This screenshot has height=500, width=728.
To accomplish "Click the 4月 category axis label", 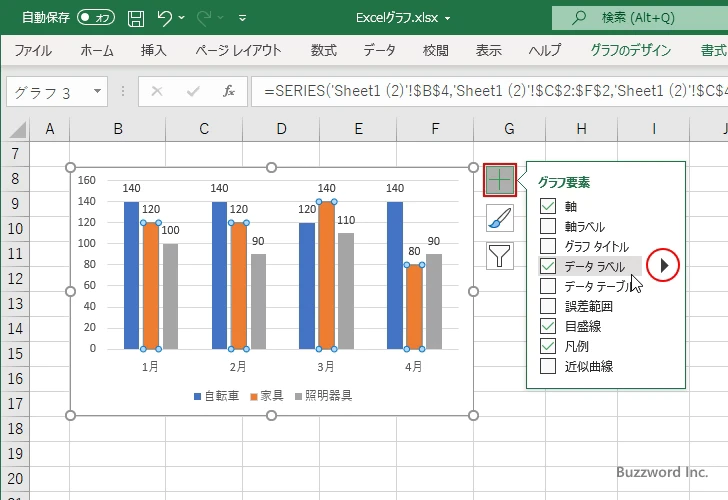I will point(414,367).
